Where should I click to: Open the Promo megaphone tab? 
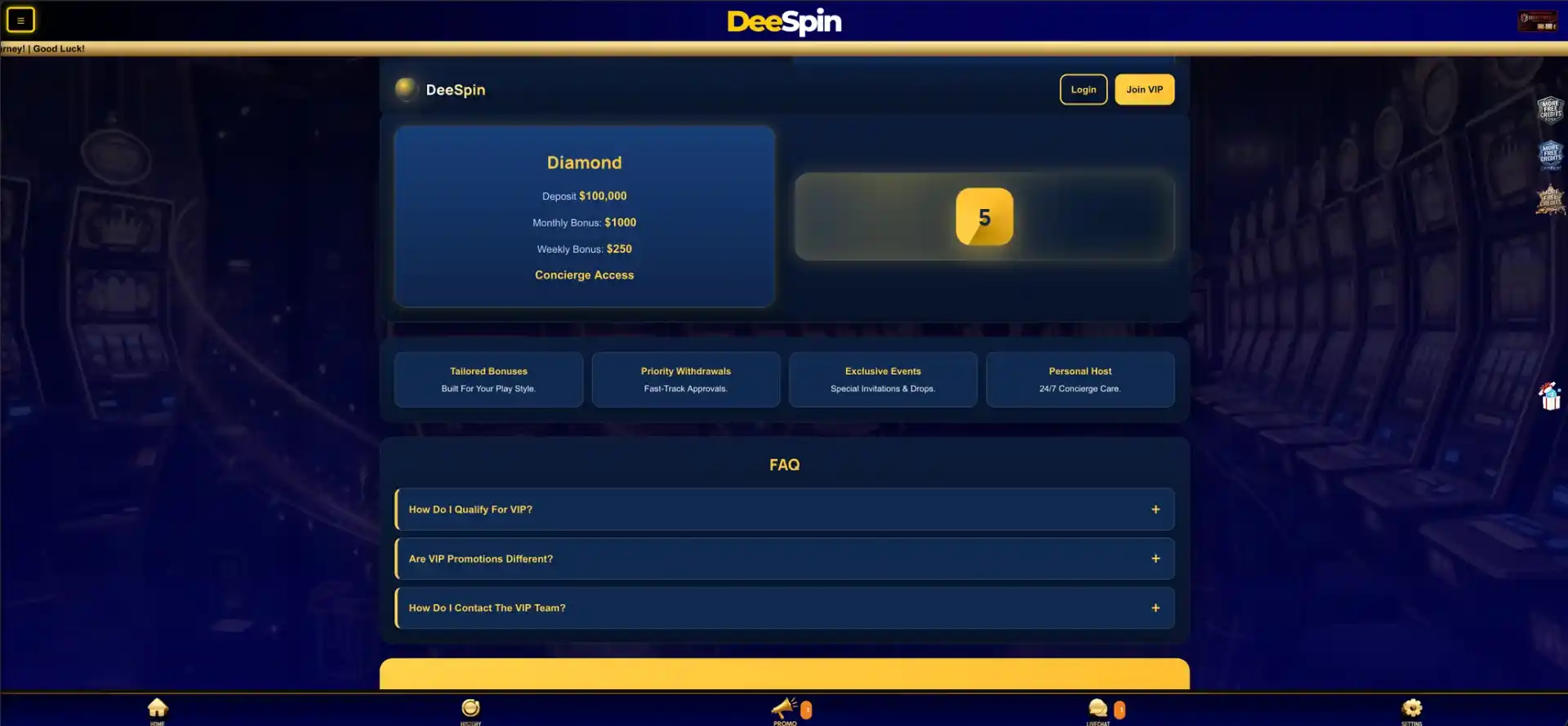[785, 710]
